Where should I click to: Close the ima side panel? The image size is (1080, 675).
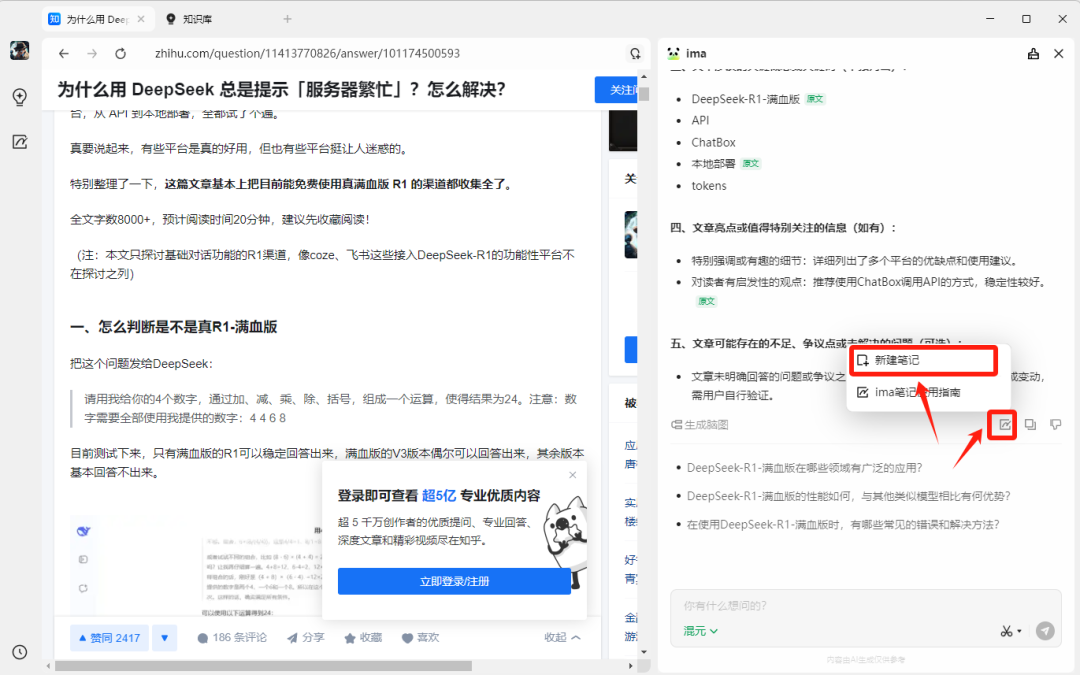[1059, 54]
